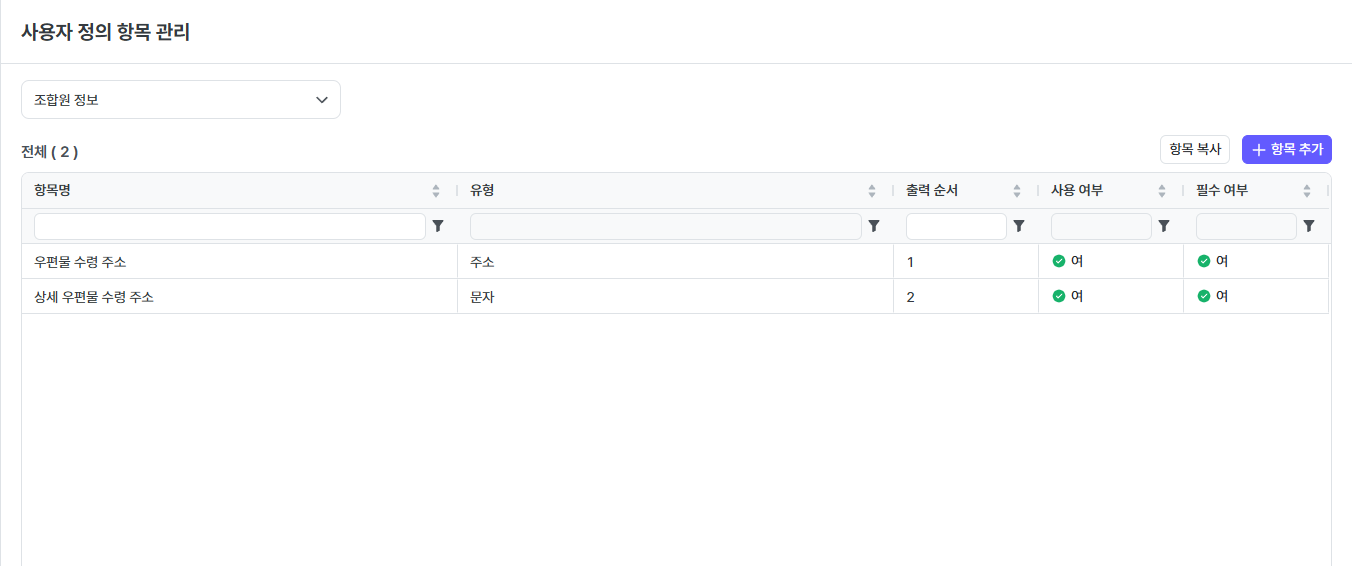Click the 항목 추가 button

[x=1286, y=150]
